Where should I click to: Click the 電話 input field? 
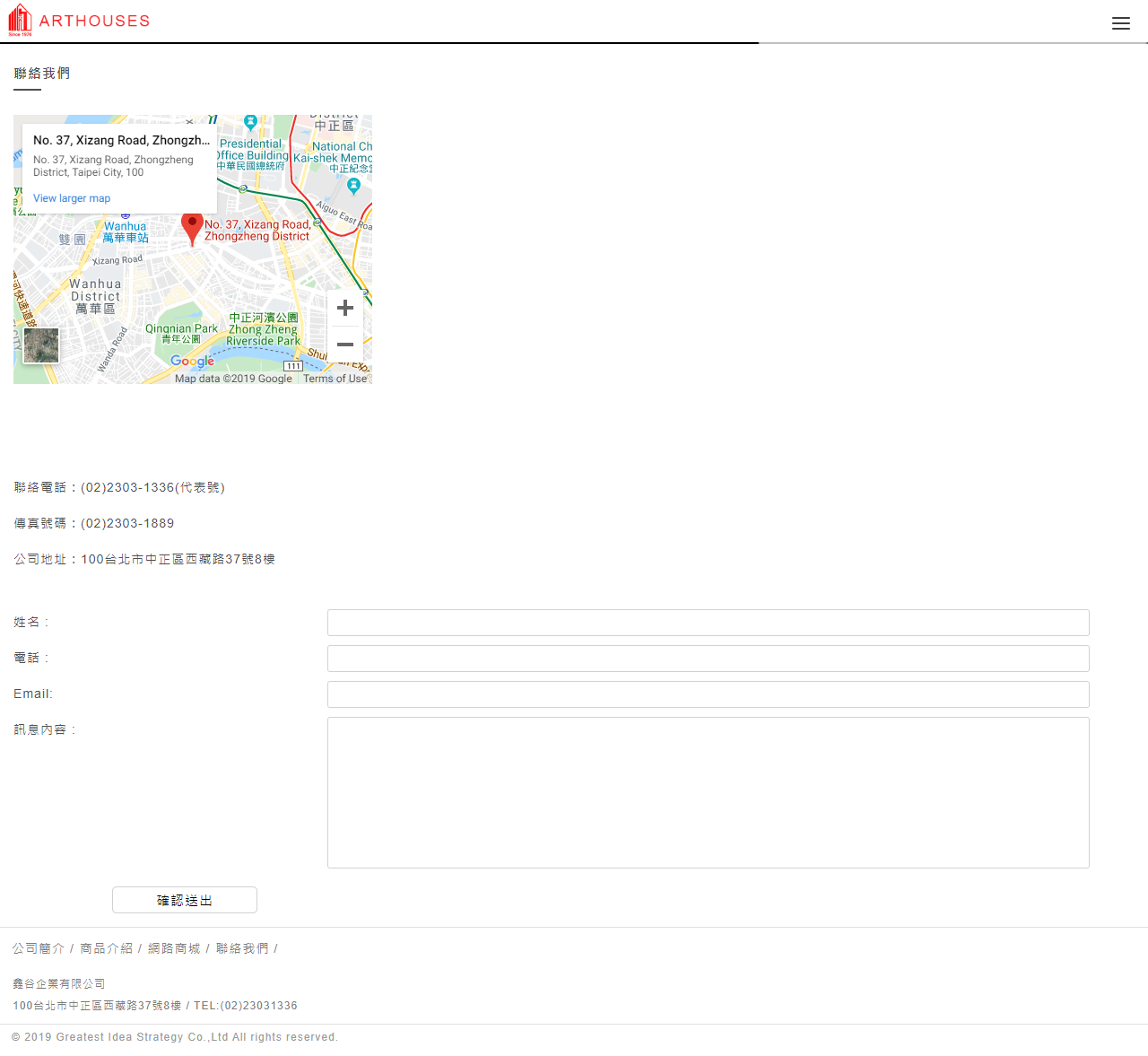coord(709,659)
